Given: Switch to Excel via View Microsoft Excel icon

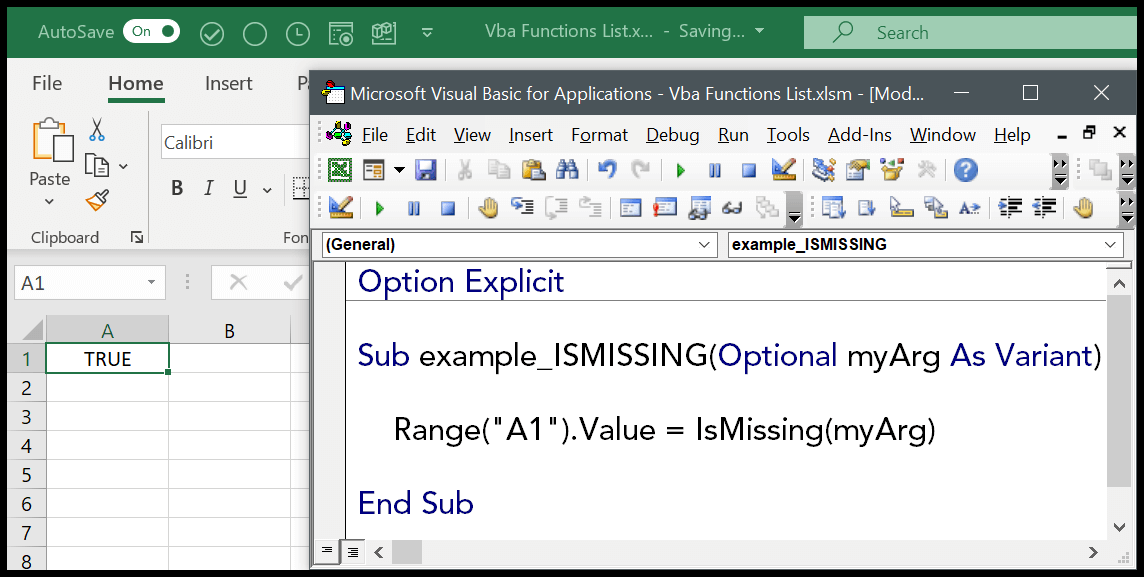Looking at the screenshot, I should pyautogui.click(x=340, y=170).
